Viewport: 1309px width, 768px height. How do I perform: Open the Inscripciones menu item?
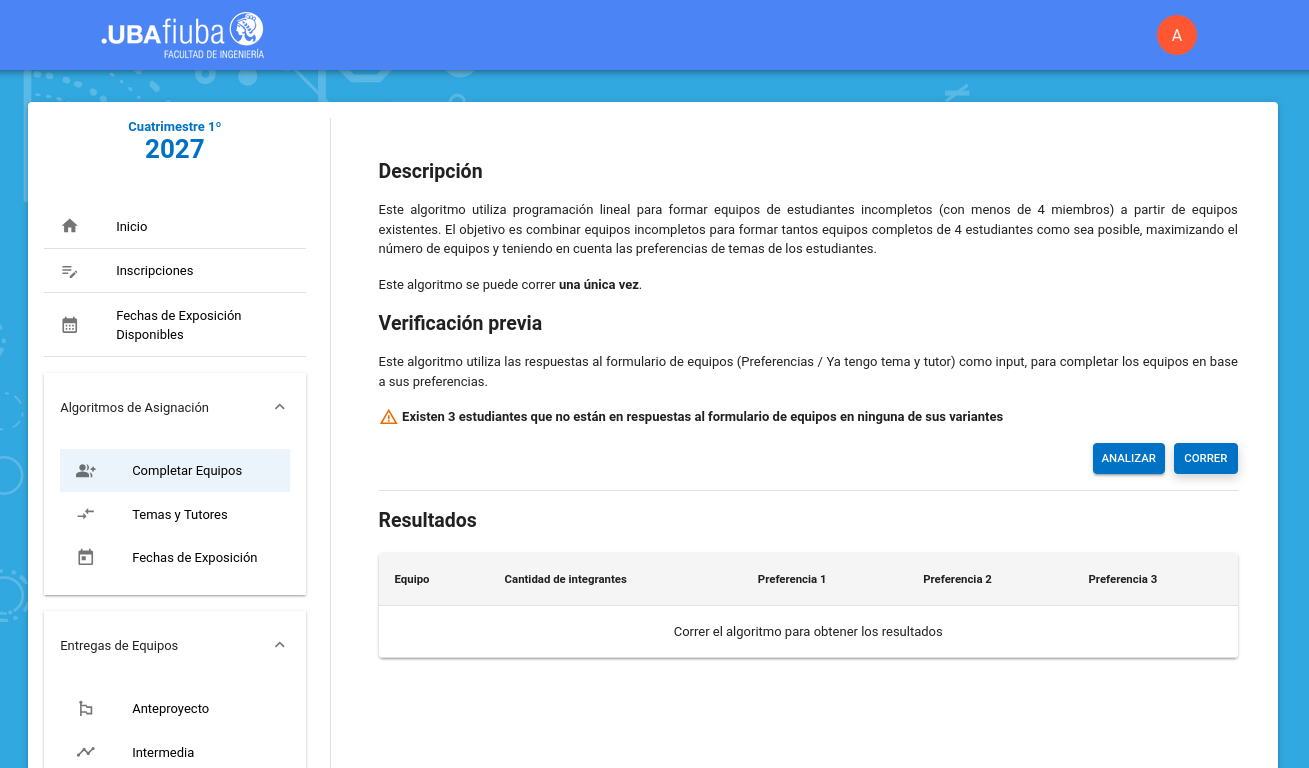pyautogui.click(x=154, y=271)
